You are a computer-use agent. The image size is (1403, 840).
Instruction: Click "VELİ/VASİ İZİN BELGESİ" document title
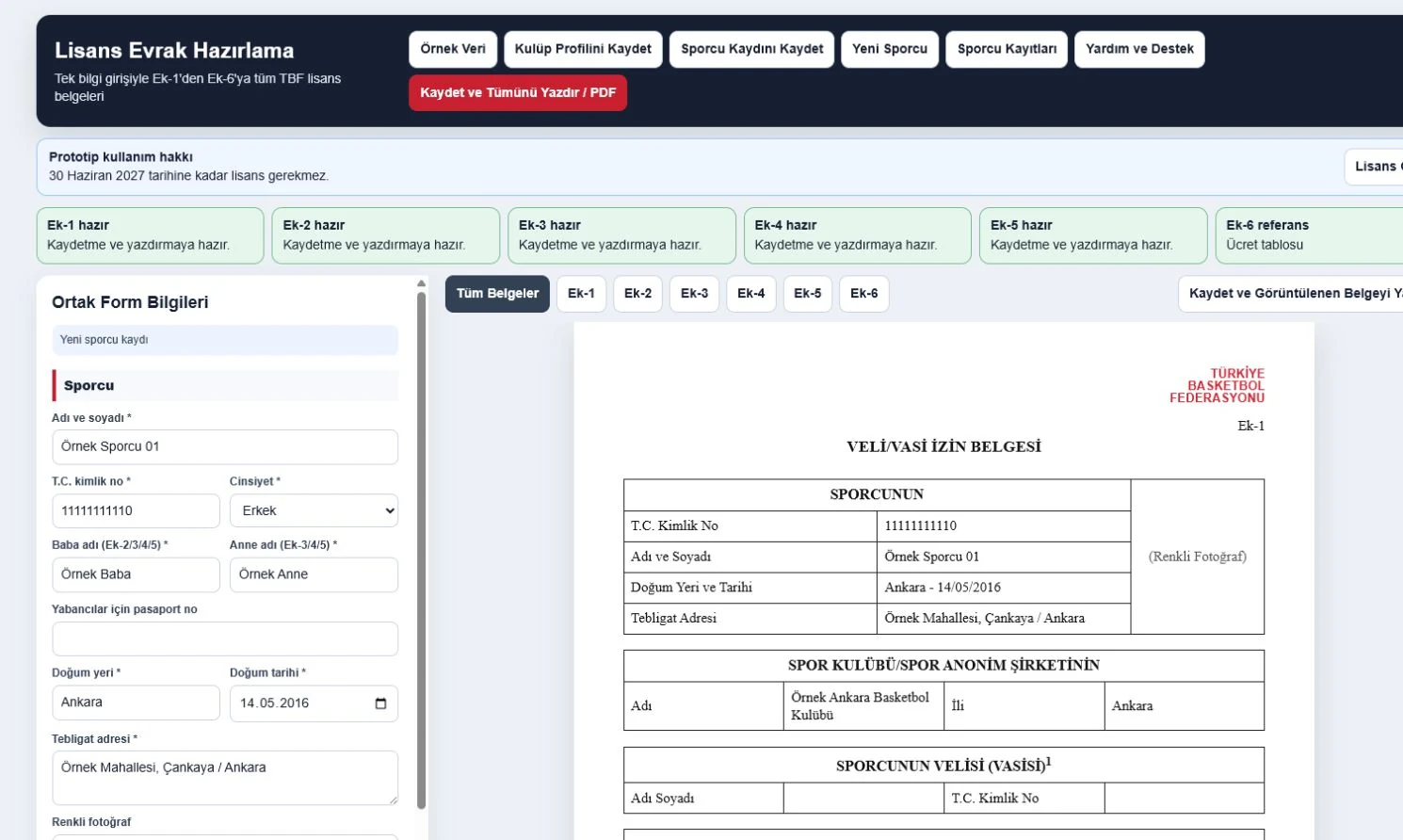click(943, 447)
